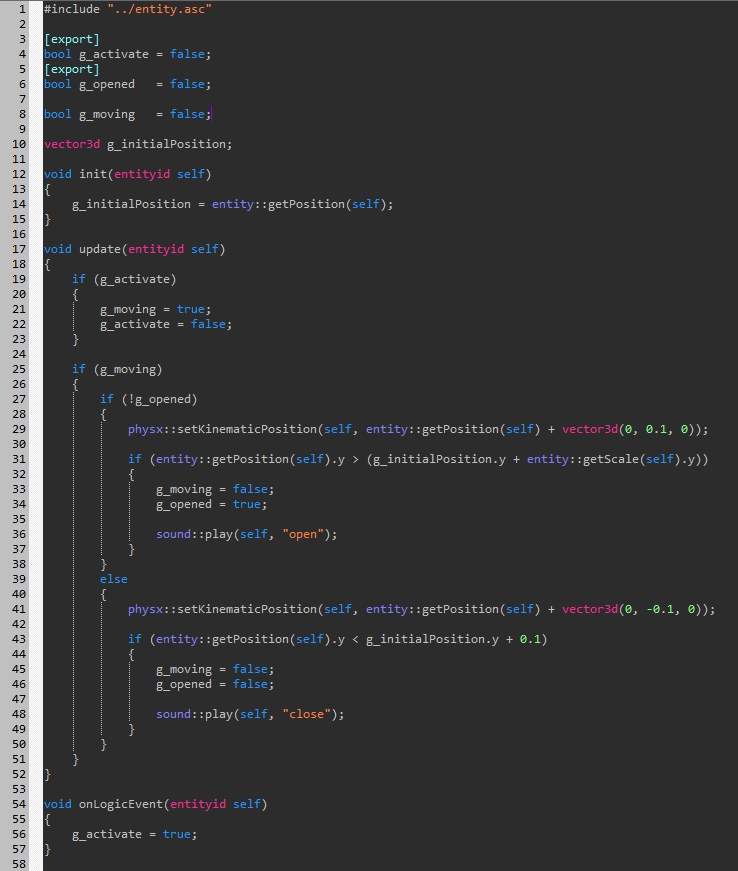Click the #include "../entity.asc" line
Viewport: 738px width, 871px height.
[x=128, y=9]
